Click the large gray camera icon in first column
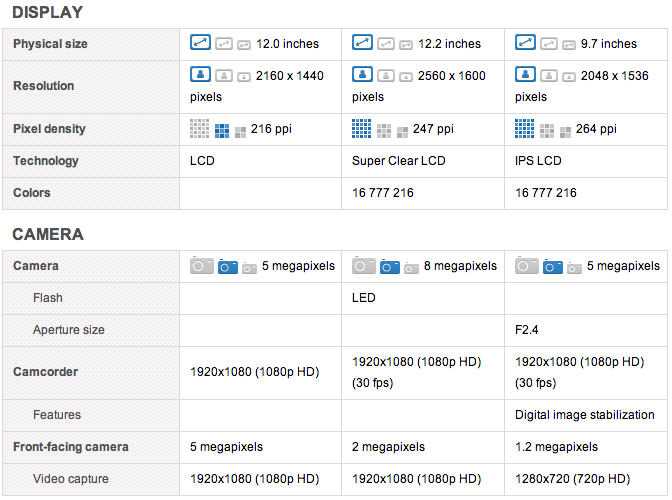Image resolution: width=672 pixels, height=500 pixels. [201, 266]
